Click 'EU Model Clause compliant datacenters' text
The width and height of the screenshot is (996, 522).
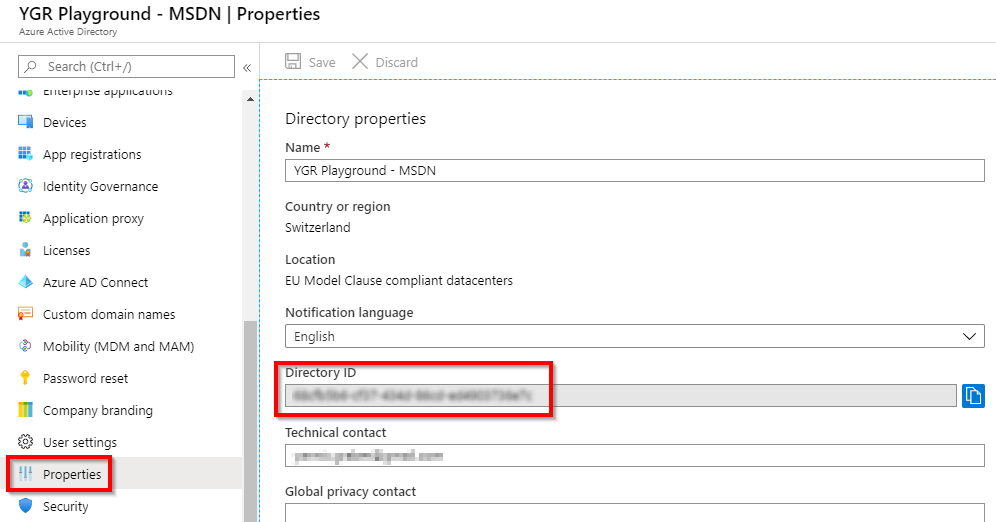[x=399, y=281]
